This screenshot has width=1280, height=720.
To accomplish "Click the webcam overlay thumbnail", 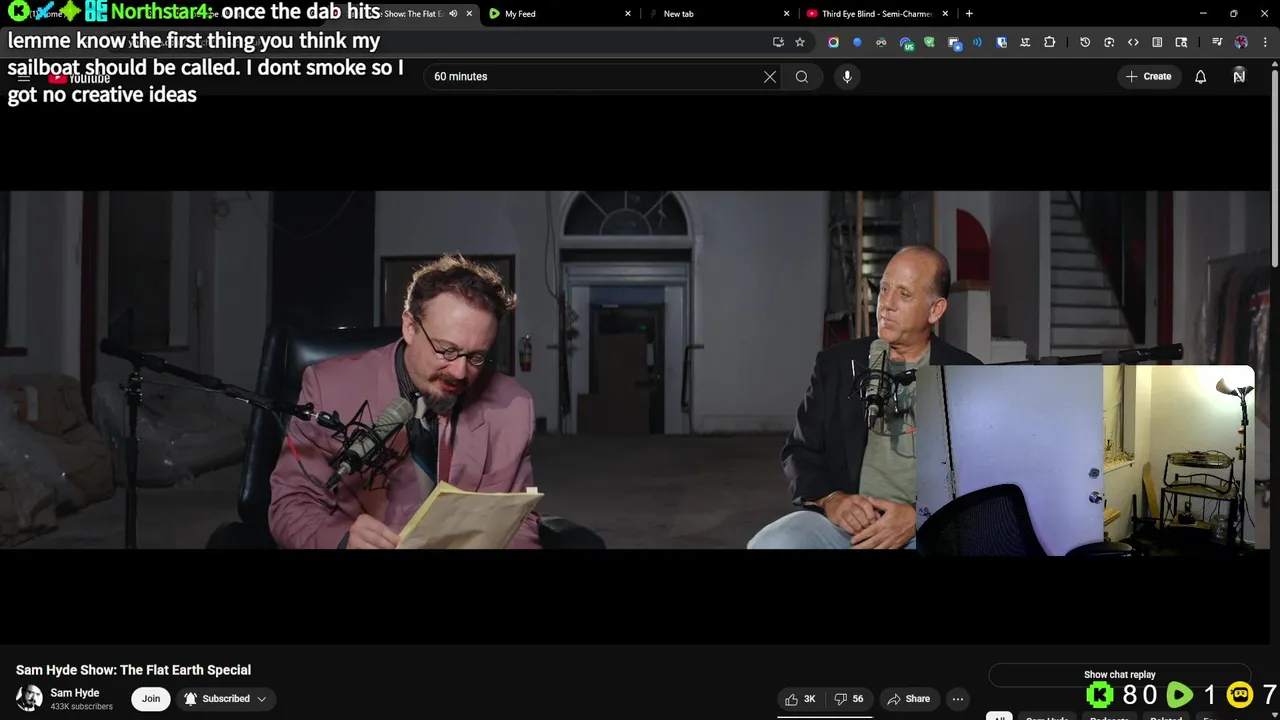I will tap(1085, 460).
